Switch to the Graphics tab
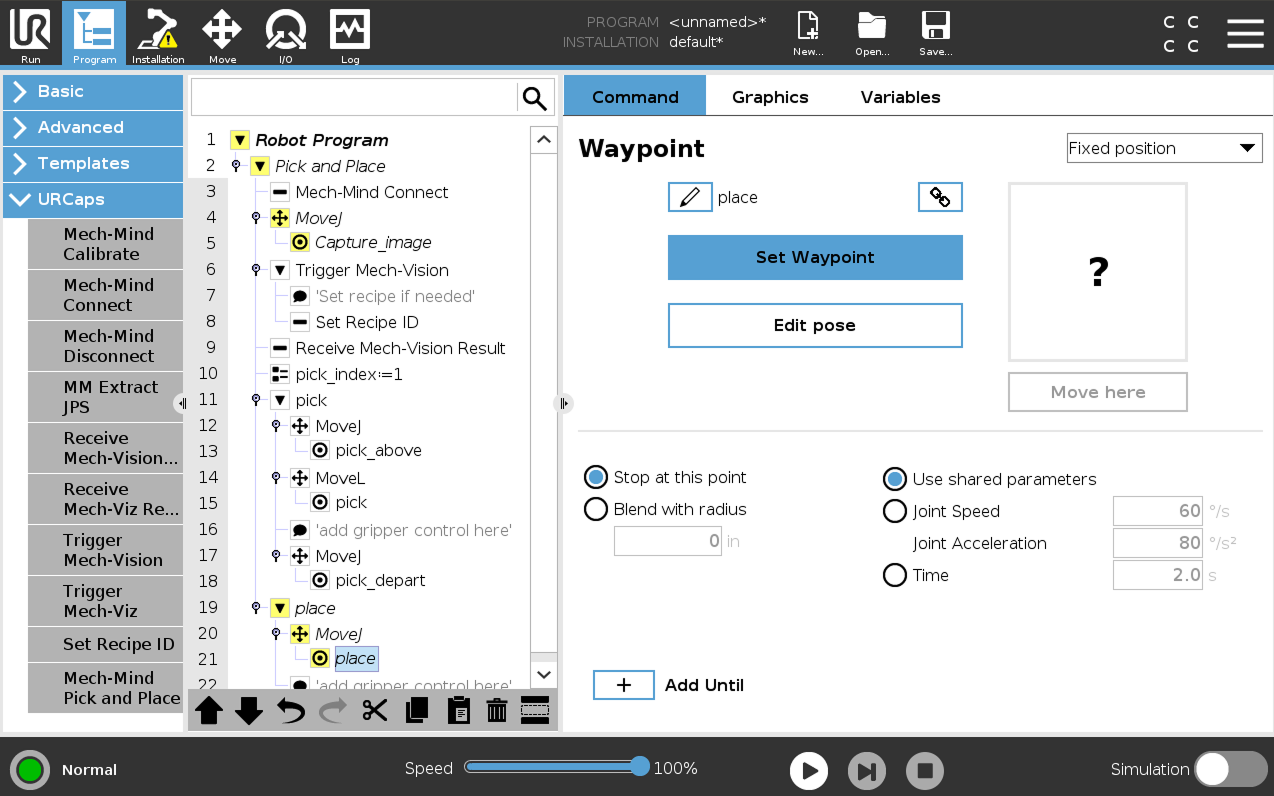This screenshot has width=1274, height=796. click(770, 96)
